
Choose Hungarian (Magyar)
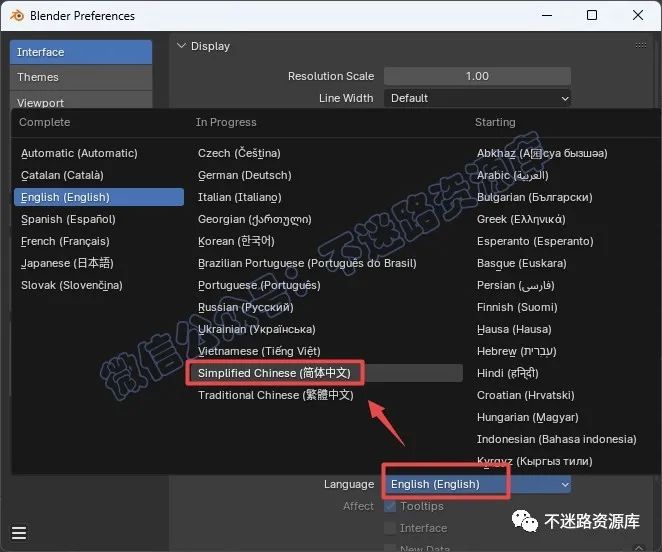coord(564,417)
